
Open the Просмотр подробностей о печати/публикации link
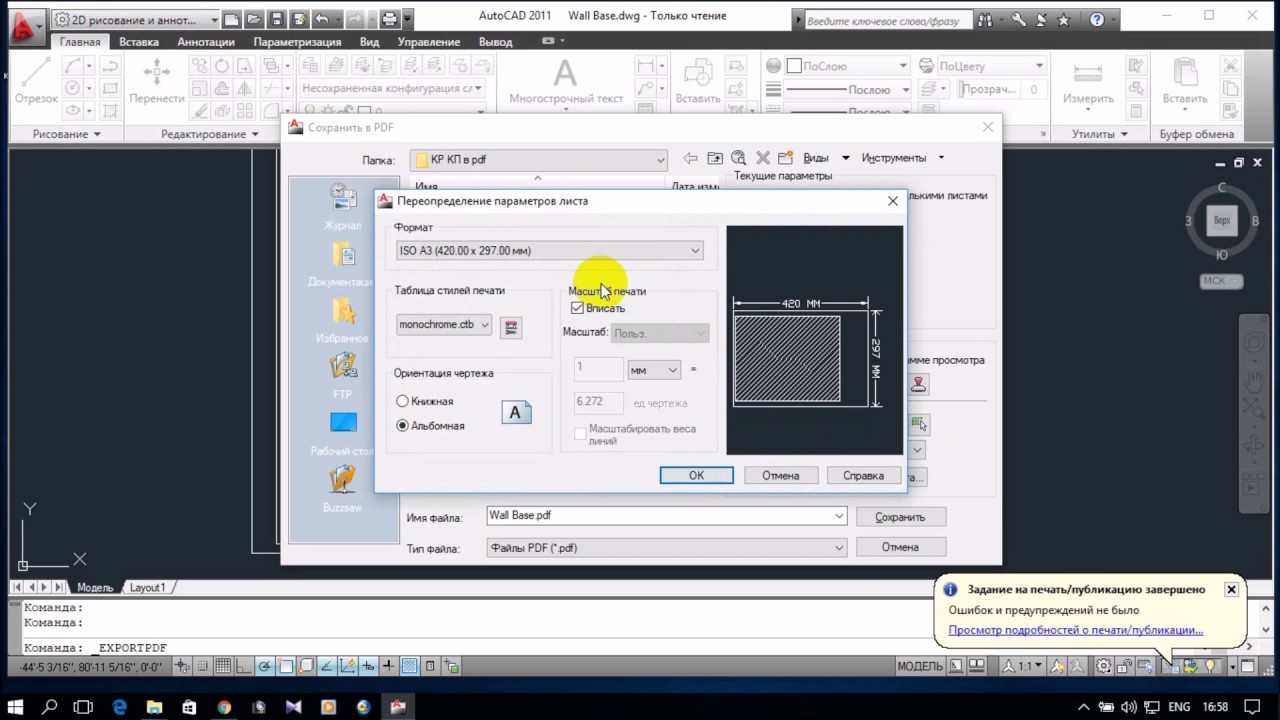(1076, 630)
